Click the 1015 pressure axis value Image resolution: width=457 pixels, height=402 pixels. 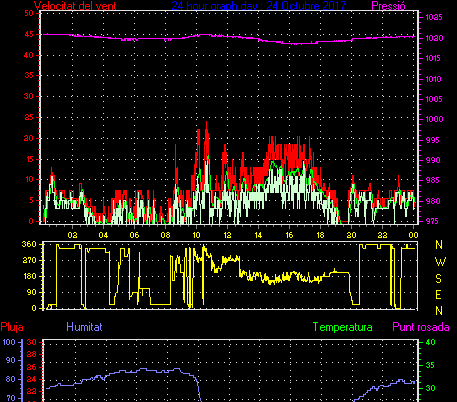coord(434,58)
